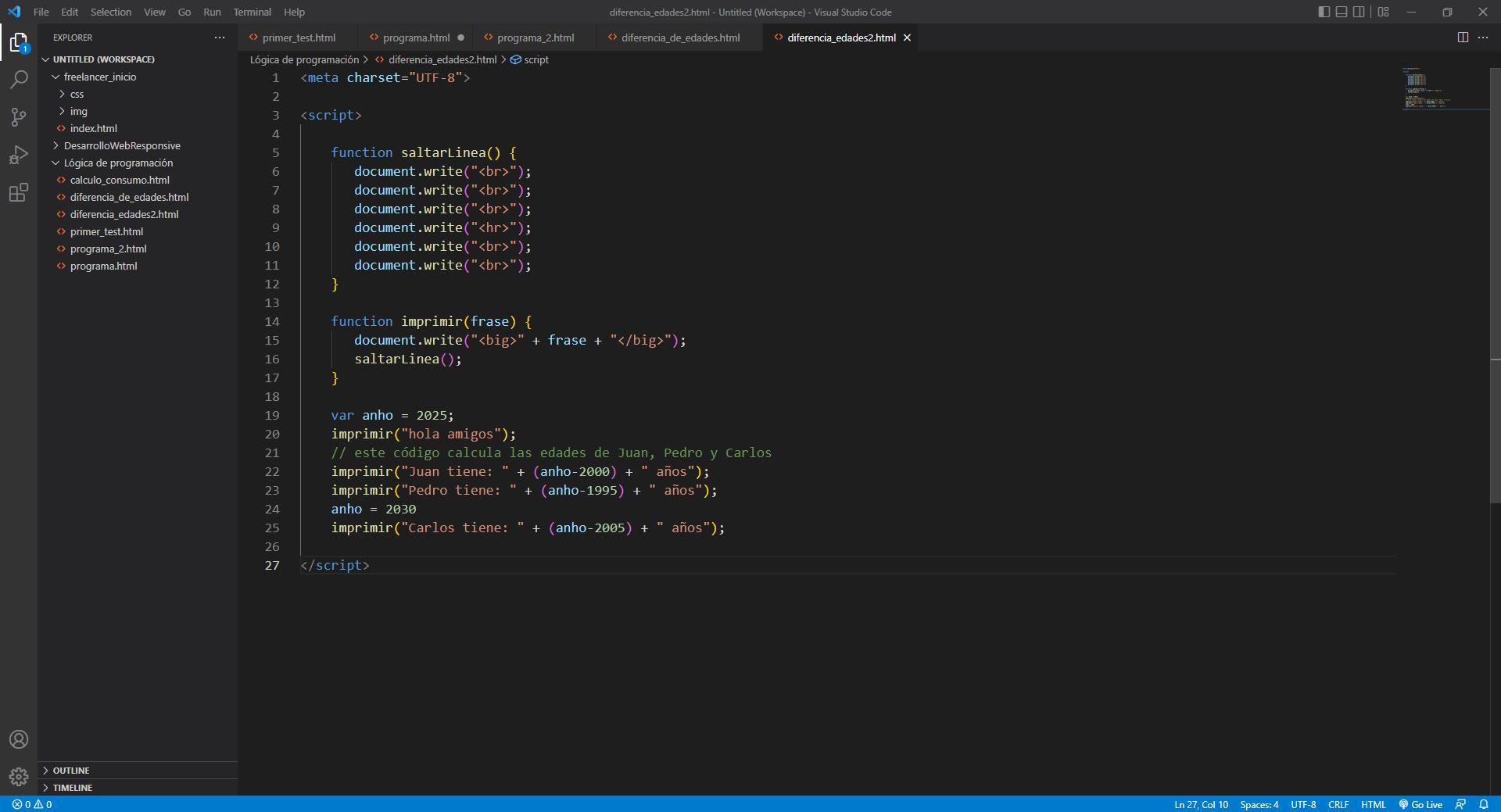Open the Source Control view icon

(19, 117)
